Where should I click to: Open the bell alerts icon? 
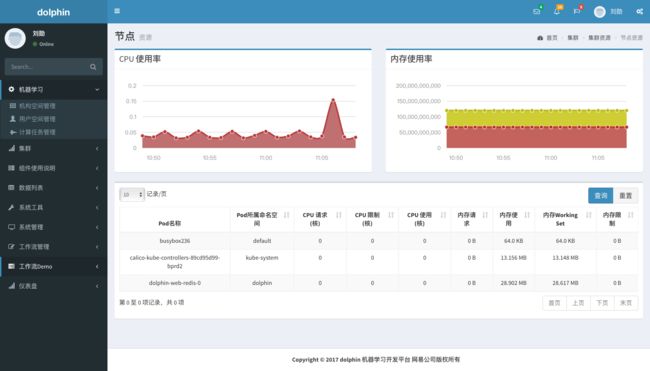point(557,12)
